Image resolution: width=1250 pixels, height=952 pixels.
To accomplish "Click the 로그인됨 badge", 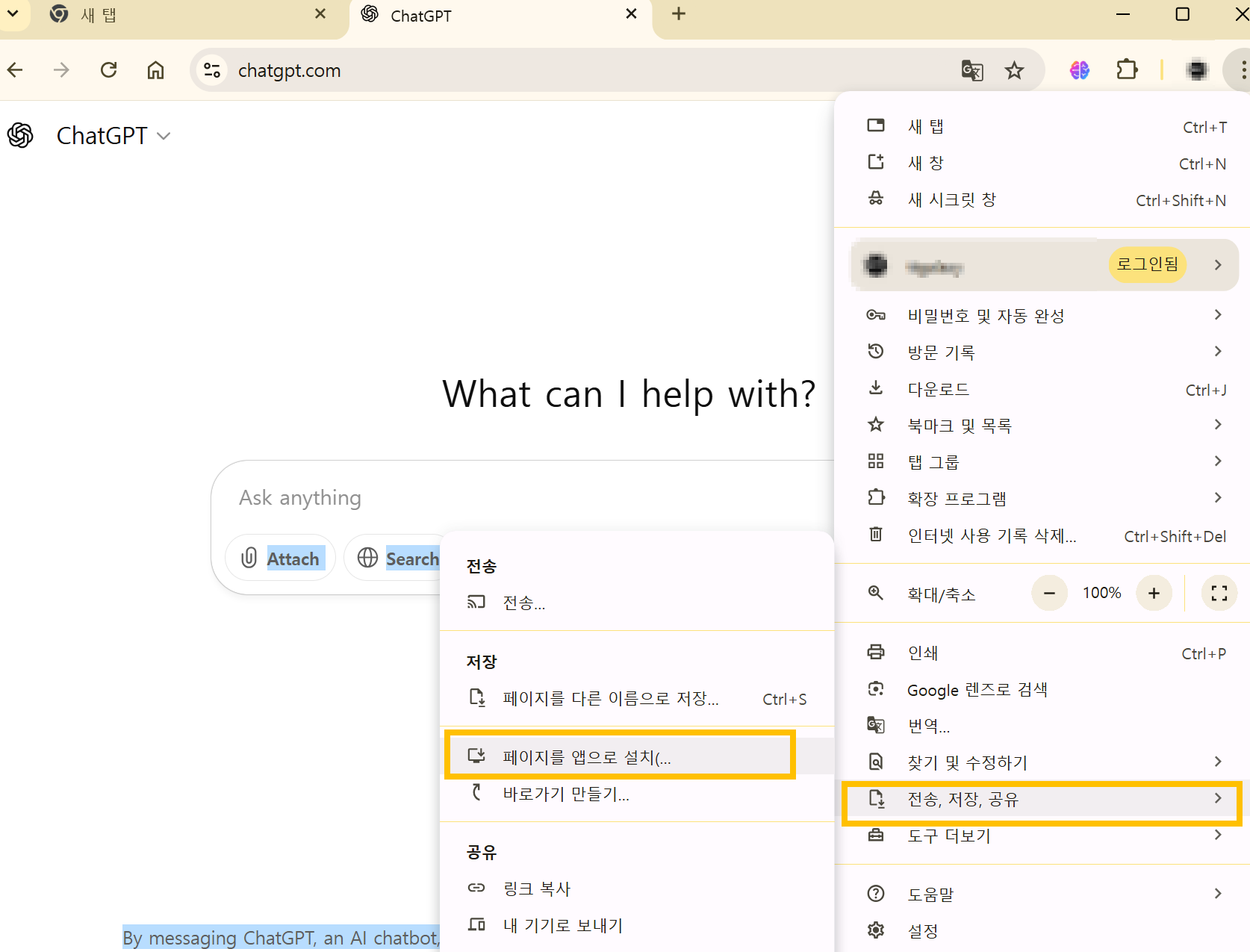I will pos(1148,264).
